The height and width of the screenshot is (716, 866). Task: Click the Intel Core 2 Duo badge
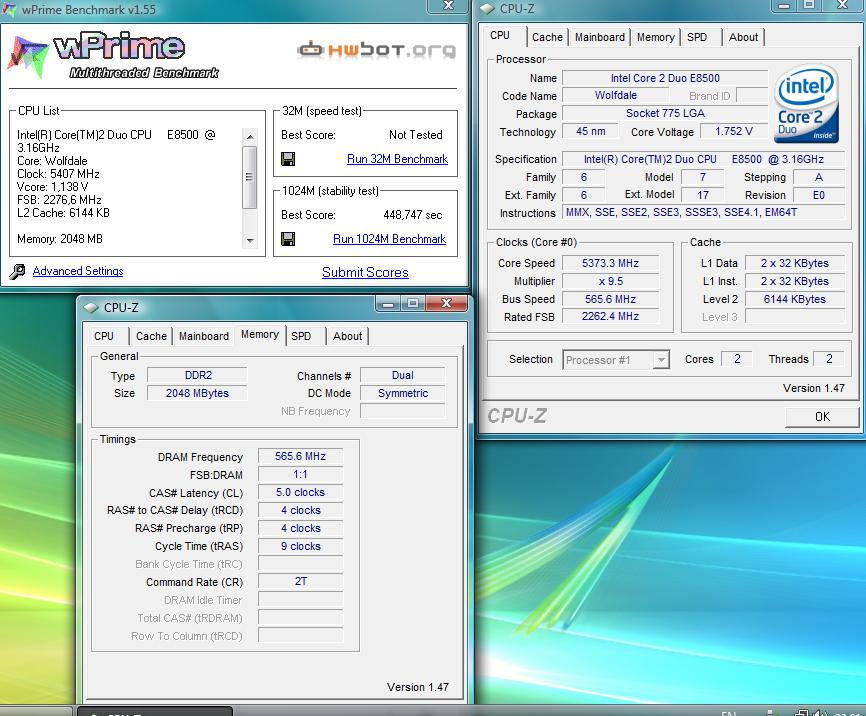(806, 104)
